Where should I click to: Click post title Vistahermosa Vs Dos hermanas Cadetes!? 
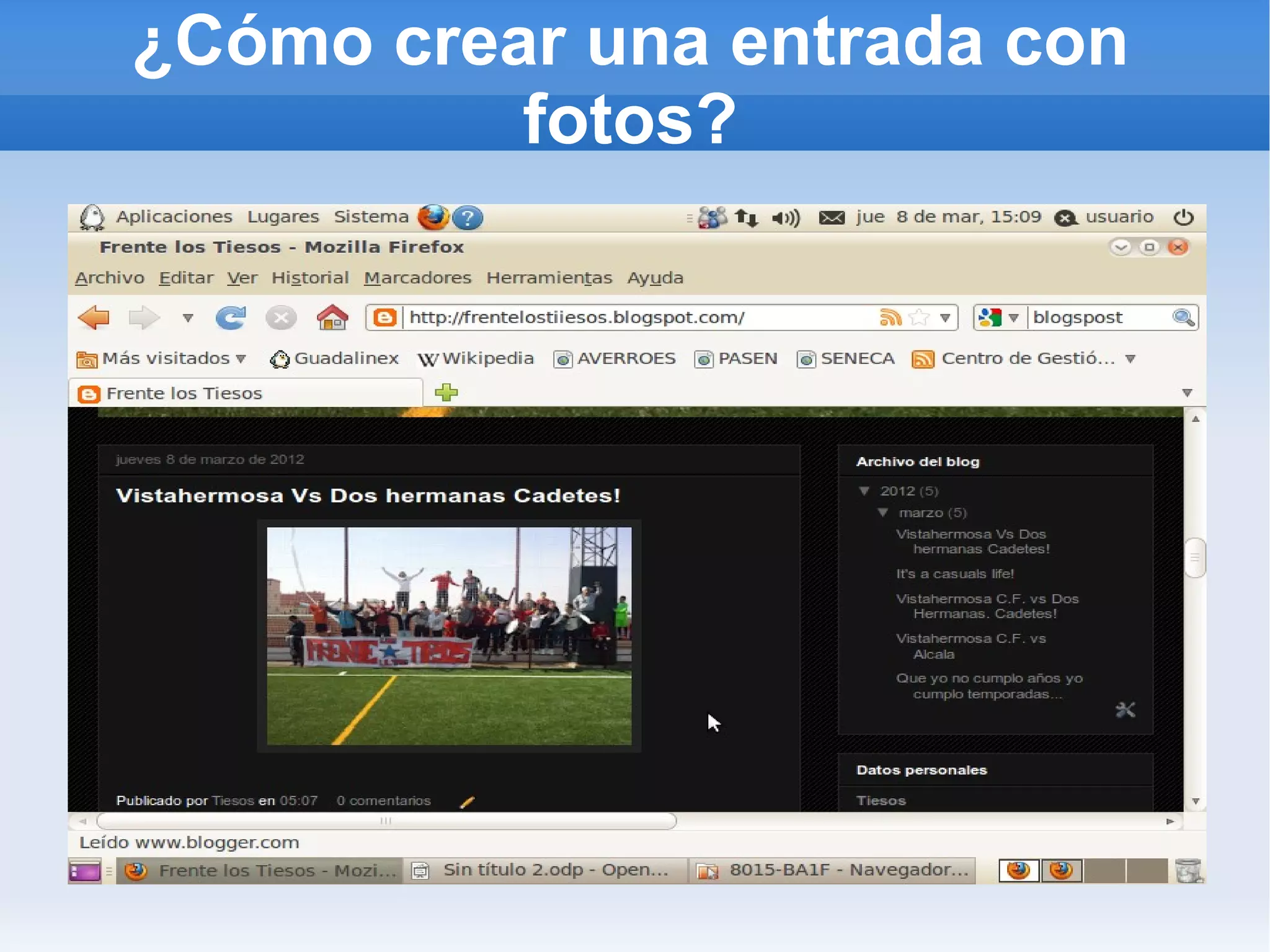(x=368, y=496)
